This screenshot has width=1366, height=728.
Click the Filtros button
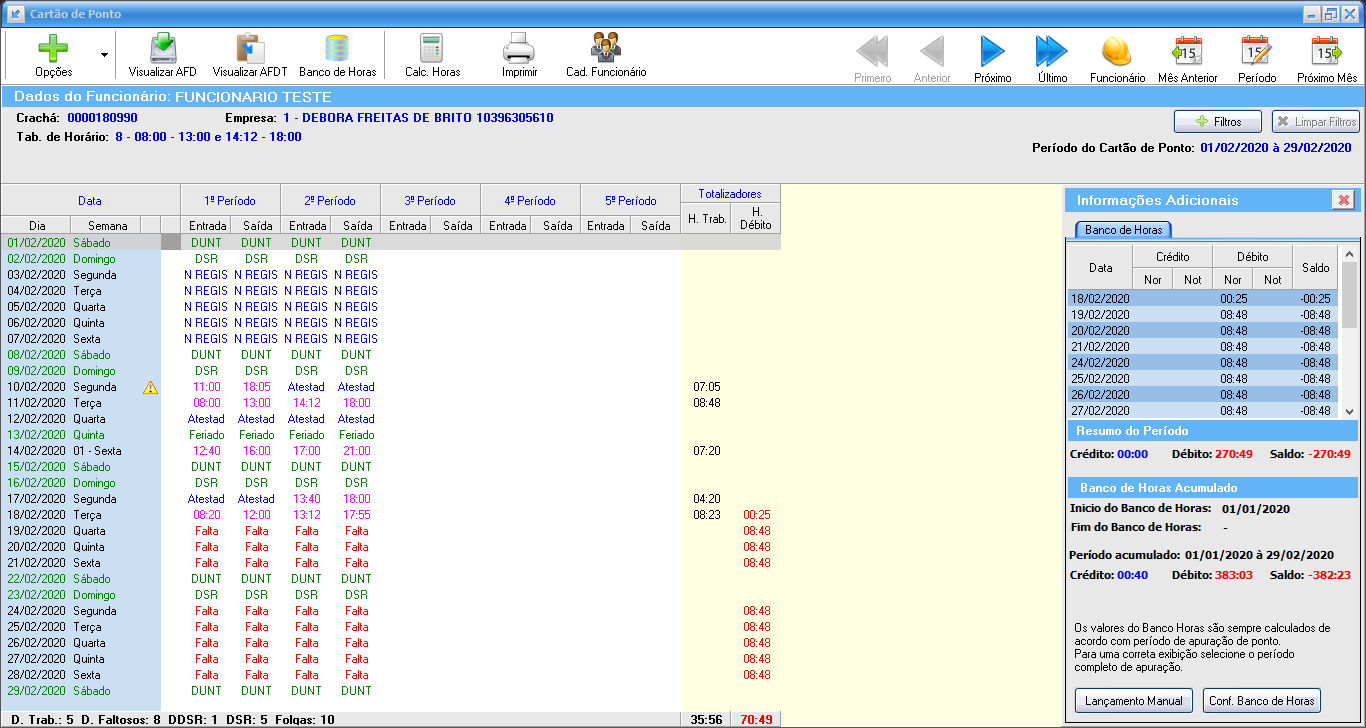1217,122
